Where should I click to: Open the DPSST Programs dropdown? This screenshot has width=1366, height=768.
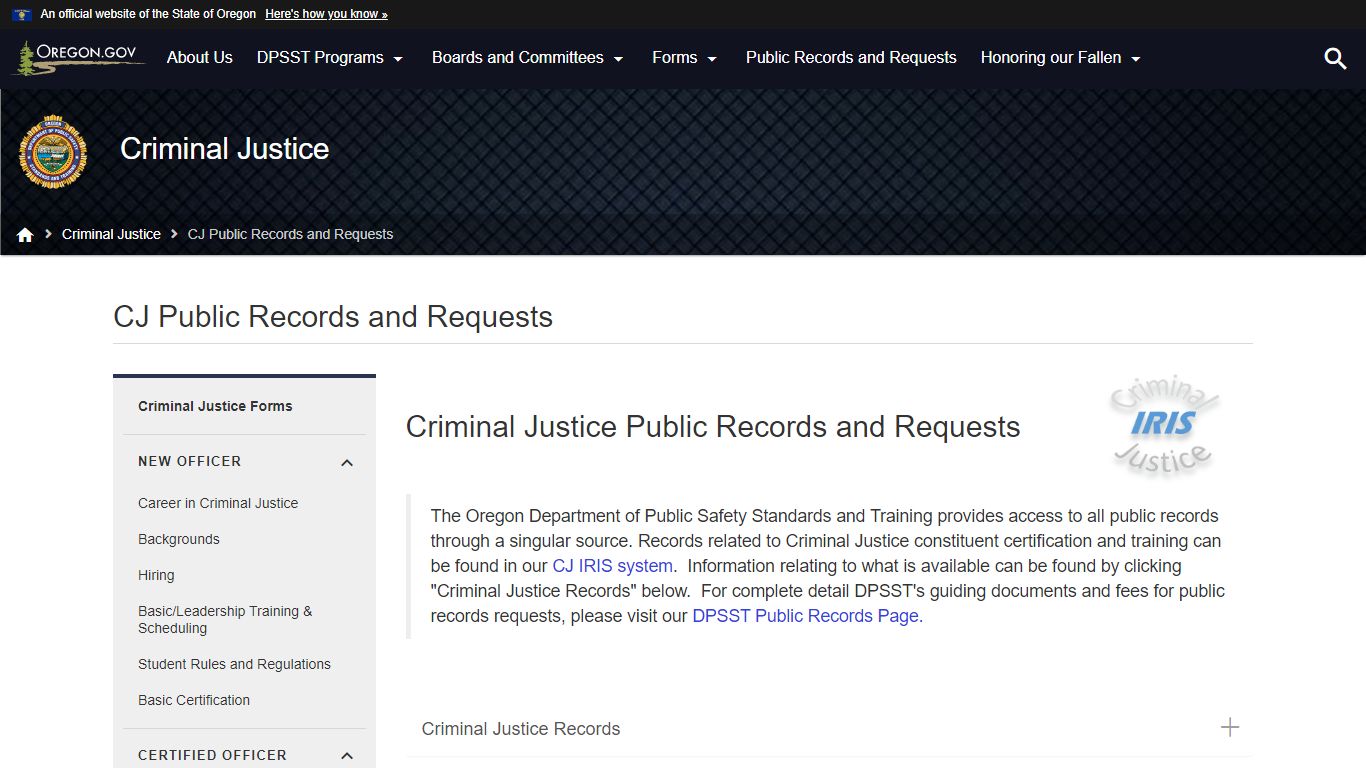click(x=330, y=58)
